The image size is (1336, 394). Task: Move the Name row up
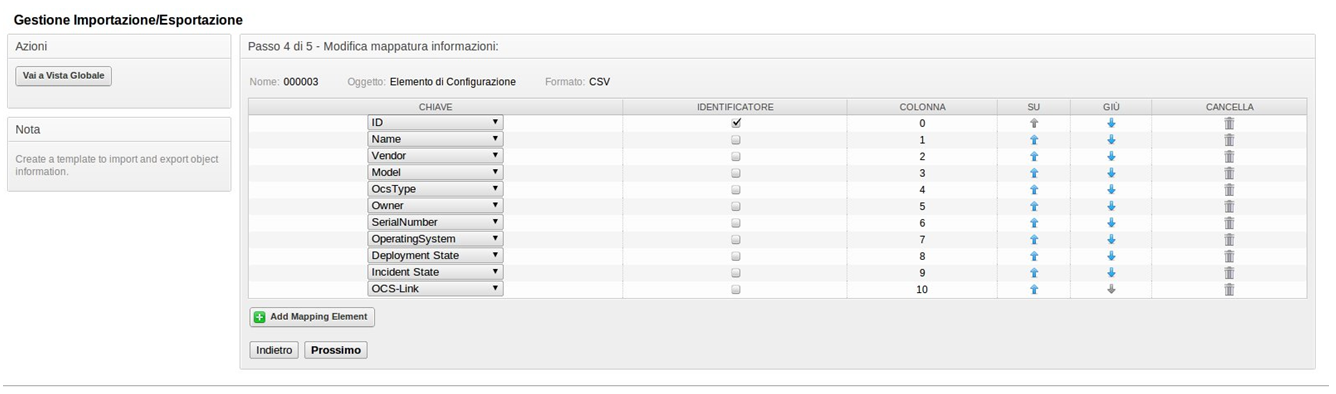(1034, 140)
